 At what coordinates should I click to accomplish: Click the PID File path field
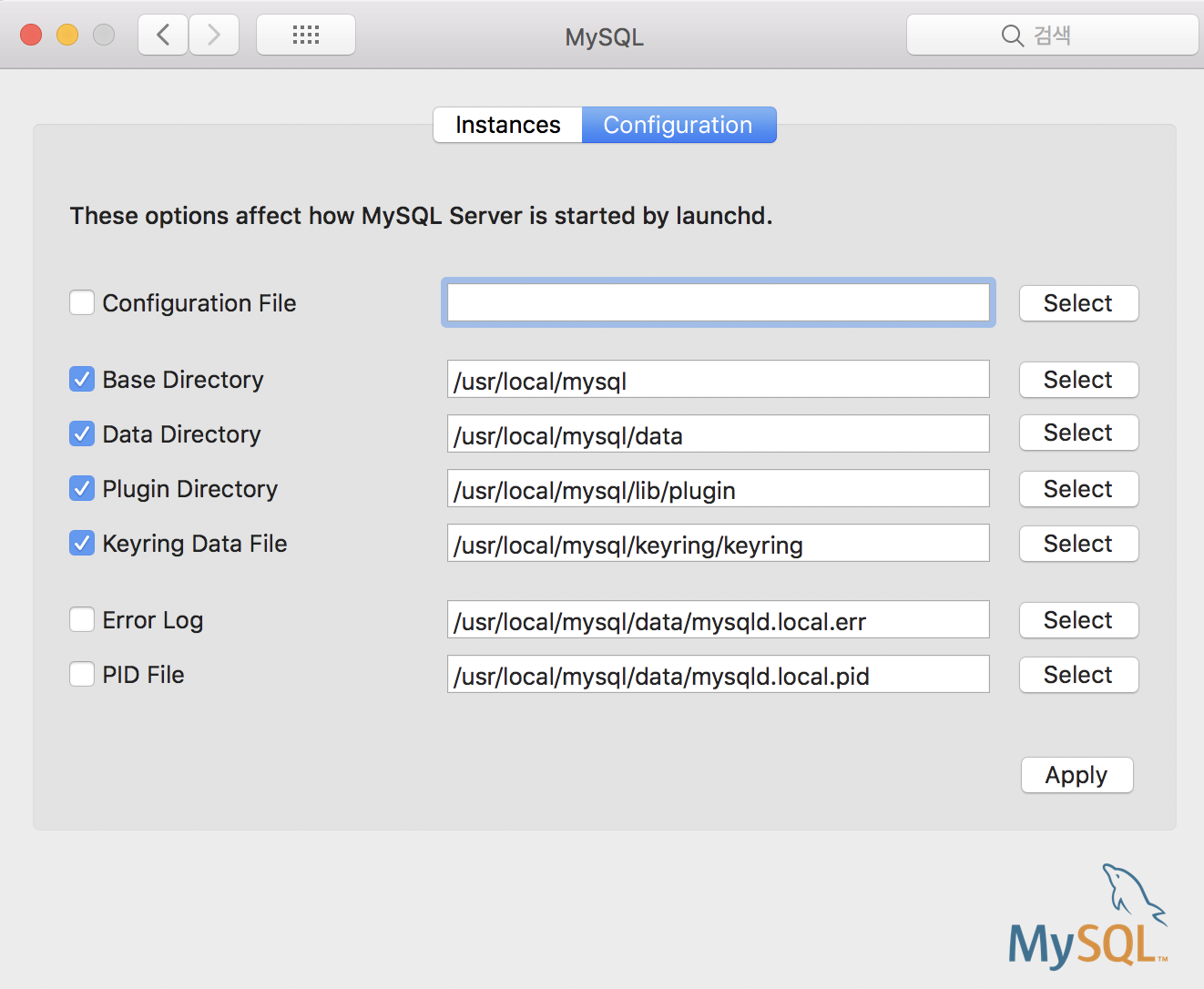tap(719, 674)
